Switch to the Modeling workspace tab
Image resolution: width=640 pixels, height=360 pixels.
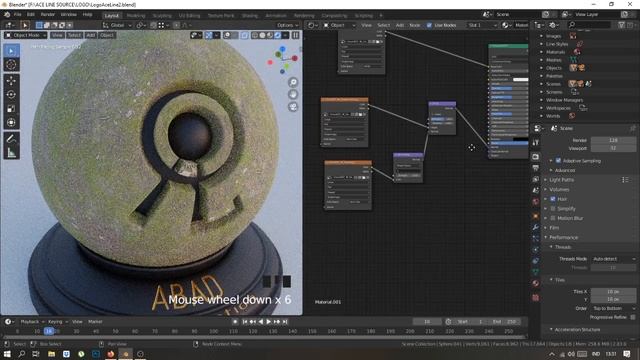(x=136, y=16)
